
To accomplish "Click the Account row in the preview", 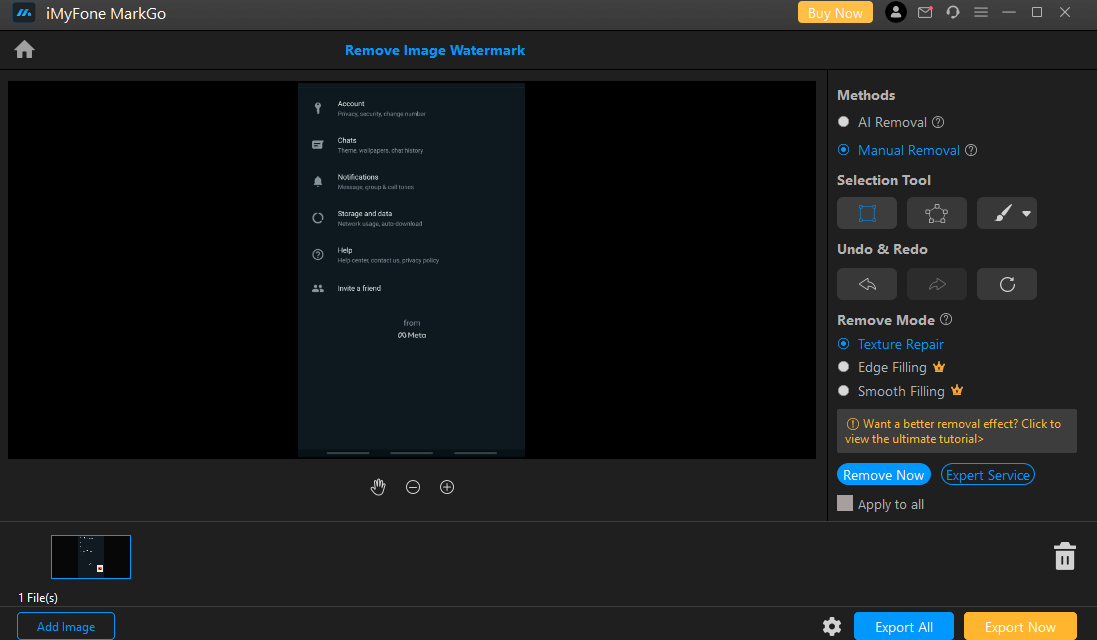I will [x=411, y=108].
